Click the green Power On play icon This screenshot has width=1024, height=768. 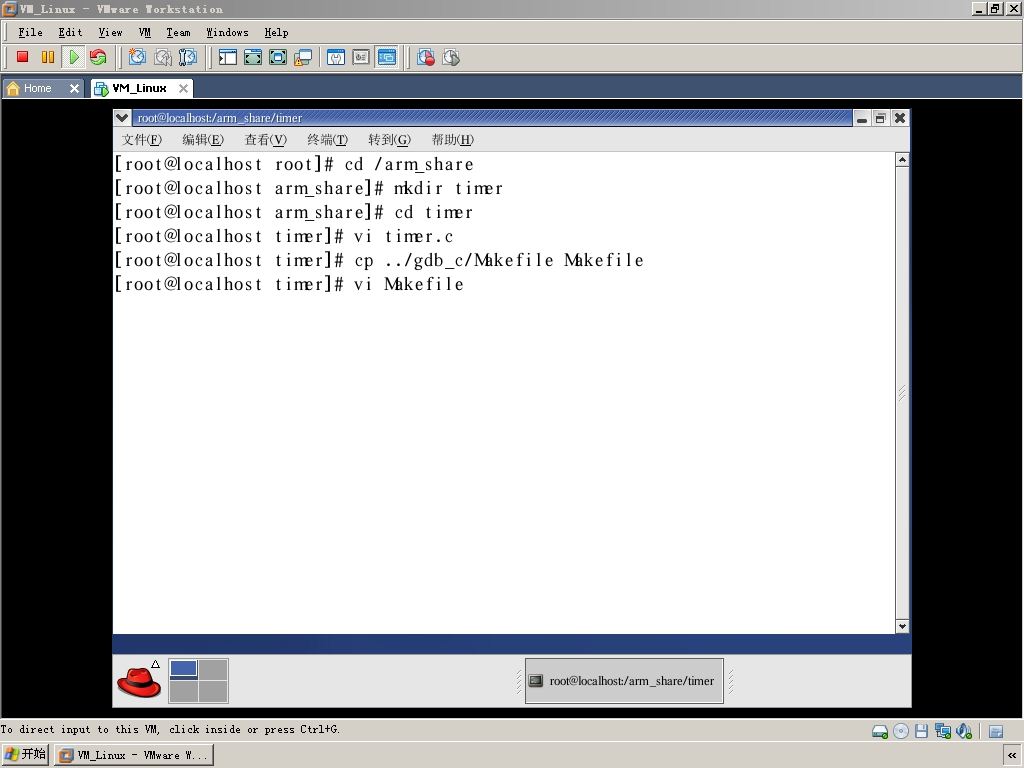tap(73, 57)
